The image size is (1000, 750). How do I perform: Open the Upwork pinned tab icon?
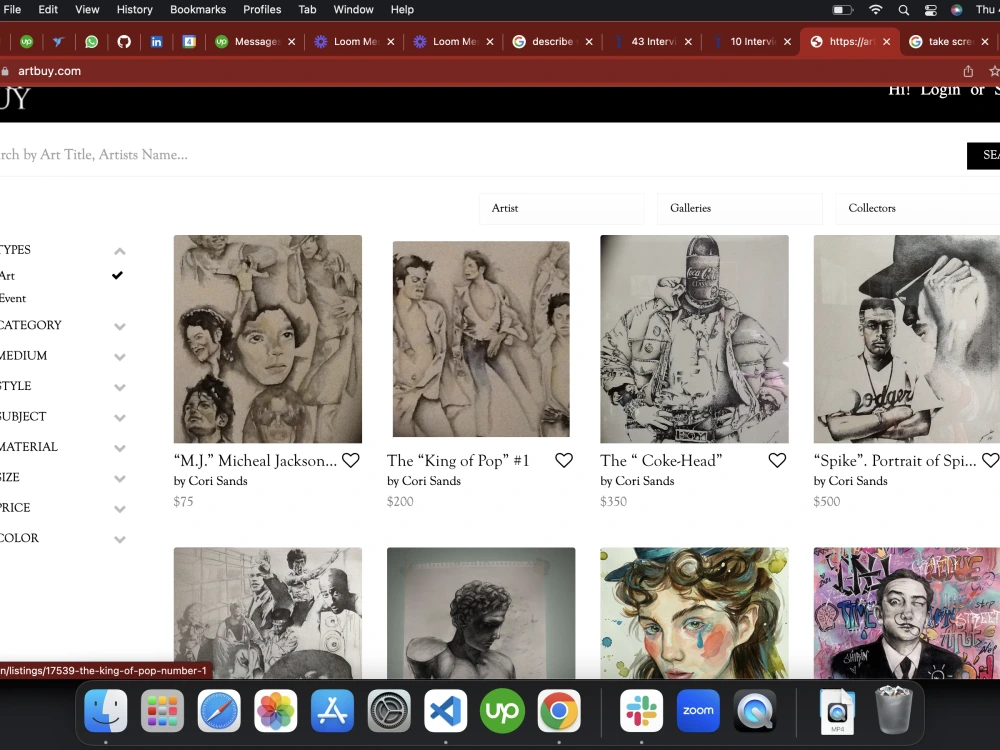[26, 41]
